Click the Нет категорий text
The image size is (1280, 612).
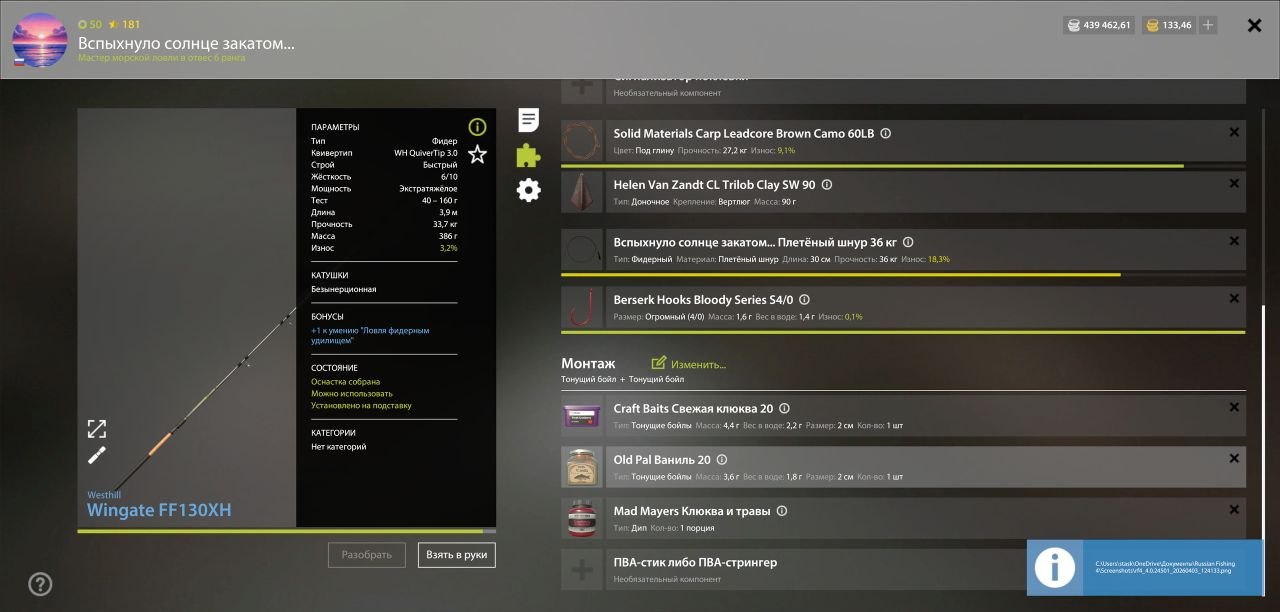[339, 447]
